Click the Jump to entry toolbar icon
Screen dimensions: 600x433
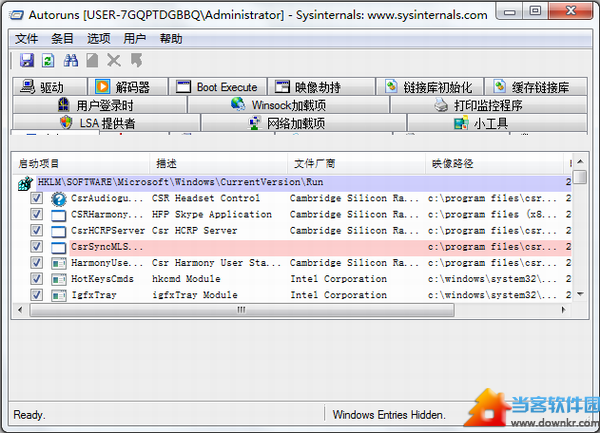[136, 60]
